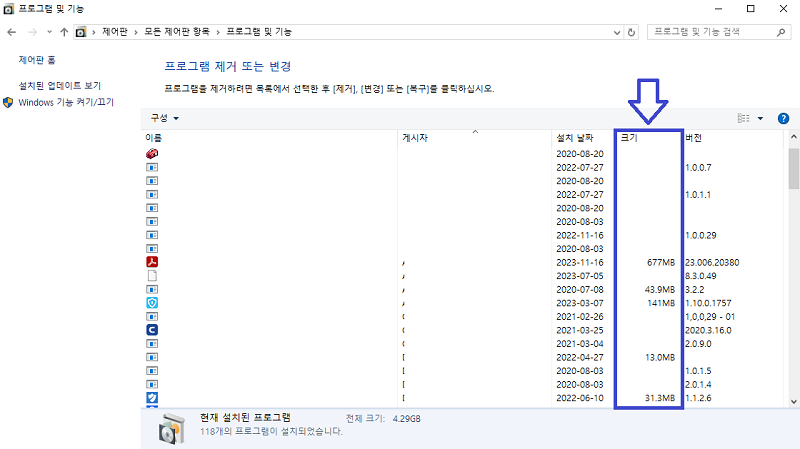Click the scroll up arrow of list
800x449 pixels.
[793, 137]
